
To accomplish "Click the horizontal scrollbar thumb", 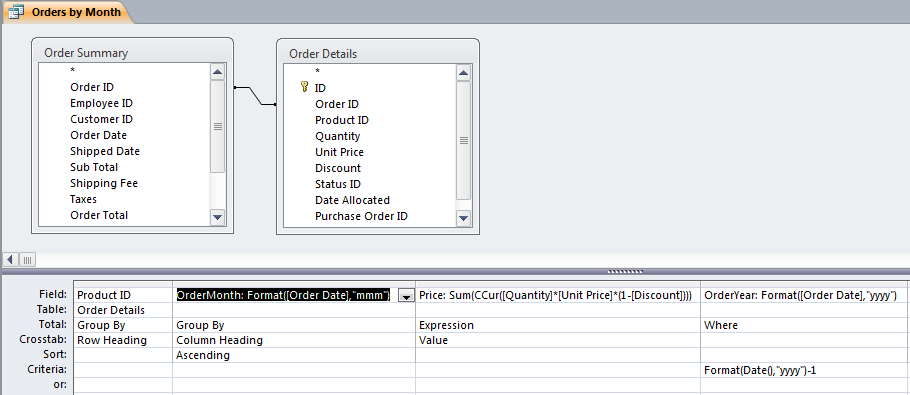I will (x=28, y=259).
